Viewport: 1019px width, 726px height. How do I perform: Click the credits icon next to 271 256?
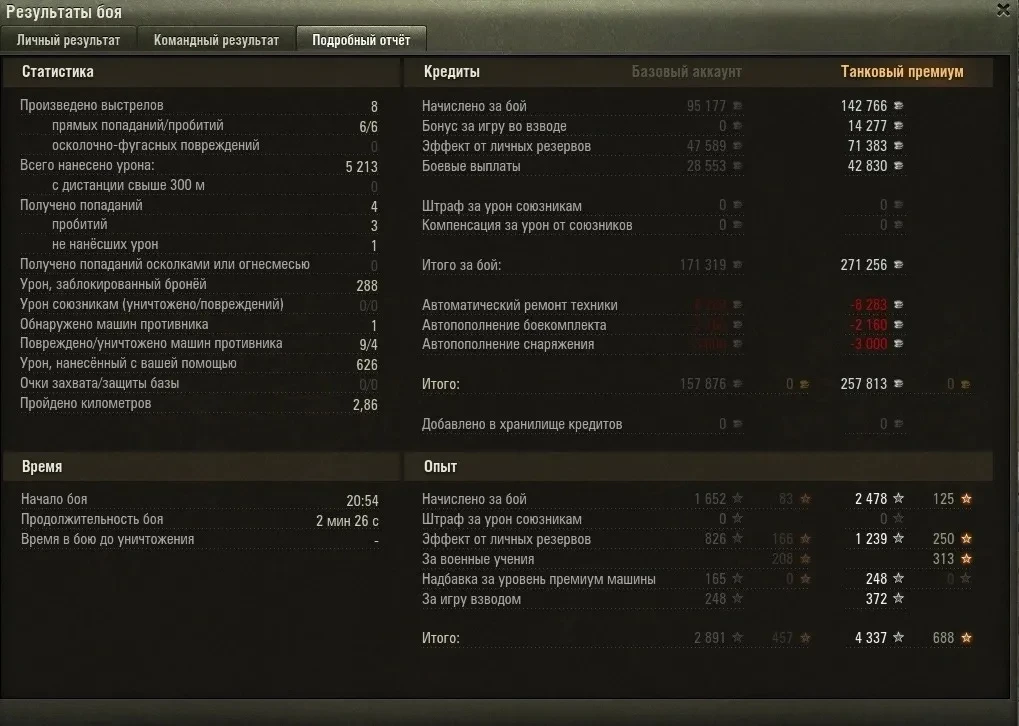(x=898, y=265)
